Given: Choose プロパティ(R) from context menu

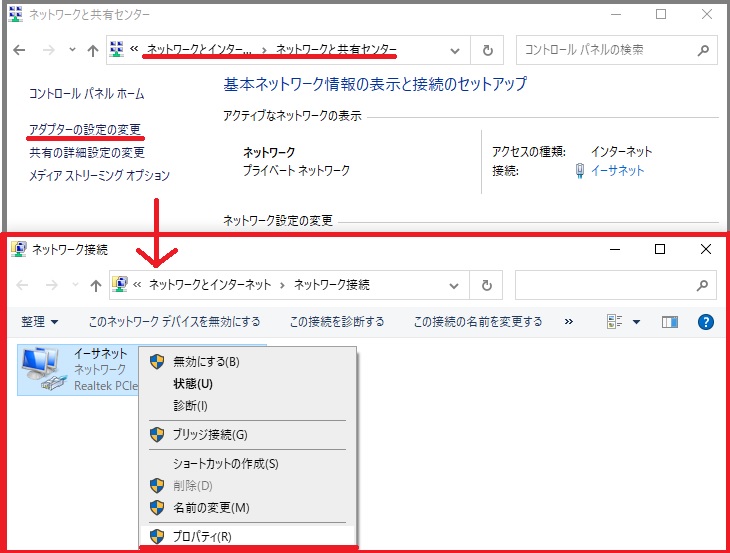Looking at the screenshot, I should [x=202, y=537].
